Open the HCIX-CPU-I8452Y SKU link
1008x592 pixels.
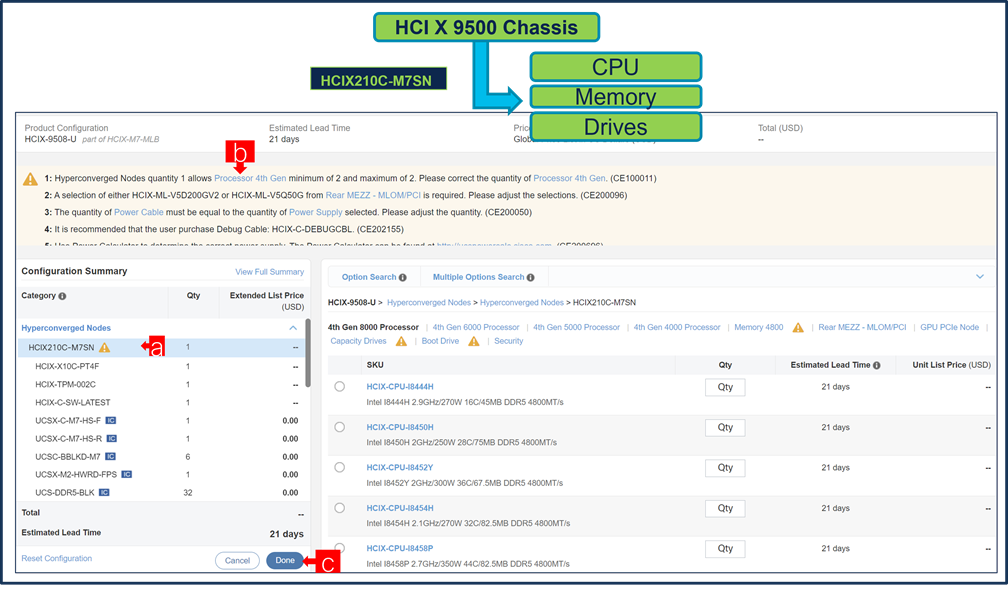click(x=400, y=468)
